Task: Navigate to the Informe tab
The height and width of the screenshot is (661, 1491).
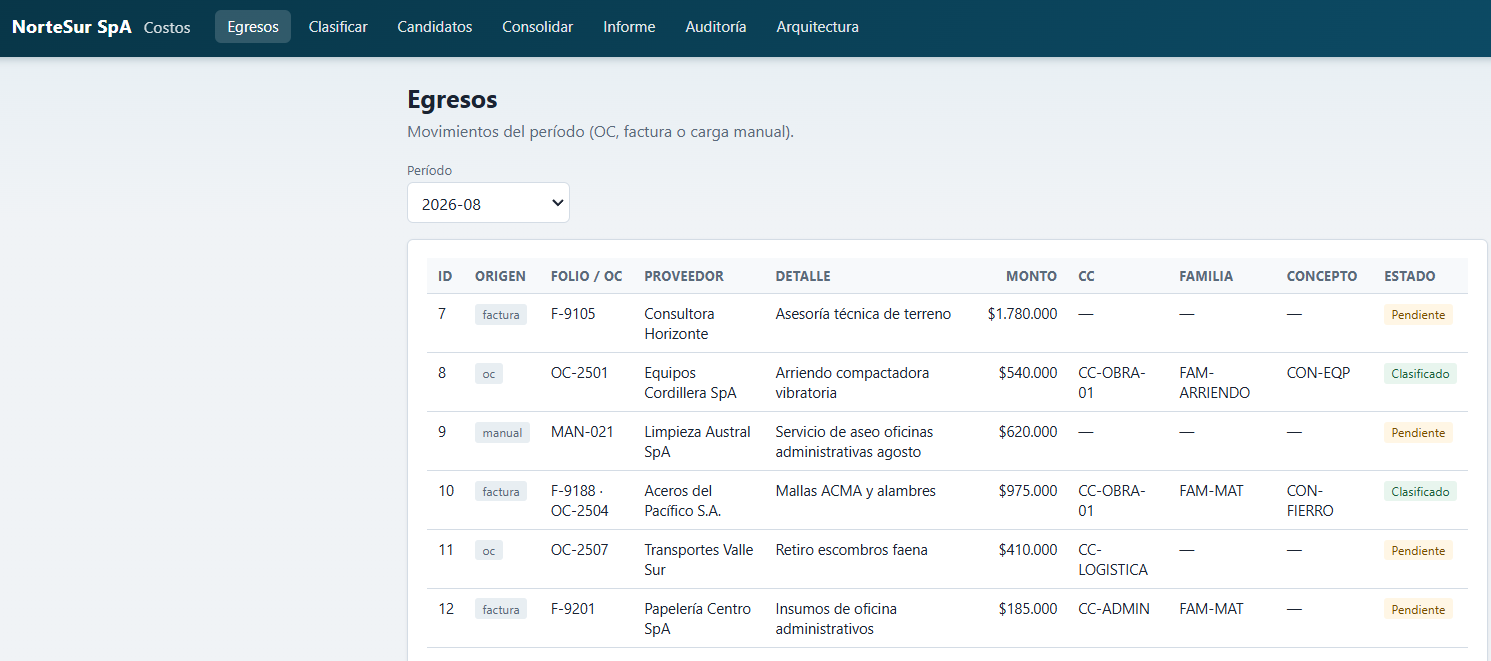Action: pyautogui.click(x=629, y=27)
